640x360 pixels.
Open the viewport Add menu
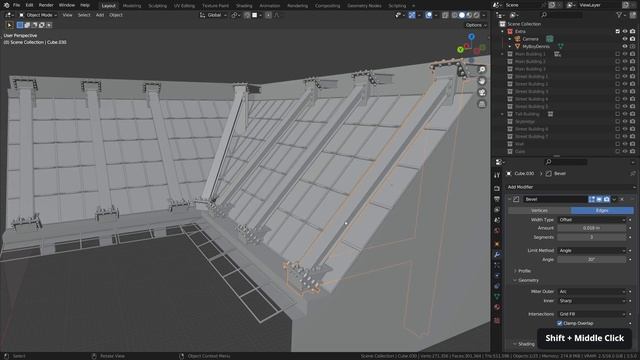(100, 15)
